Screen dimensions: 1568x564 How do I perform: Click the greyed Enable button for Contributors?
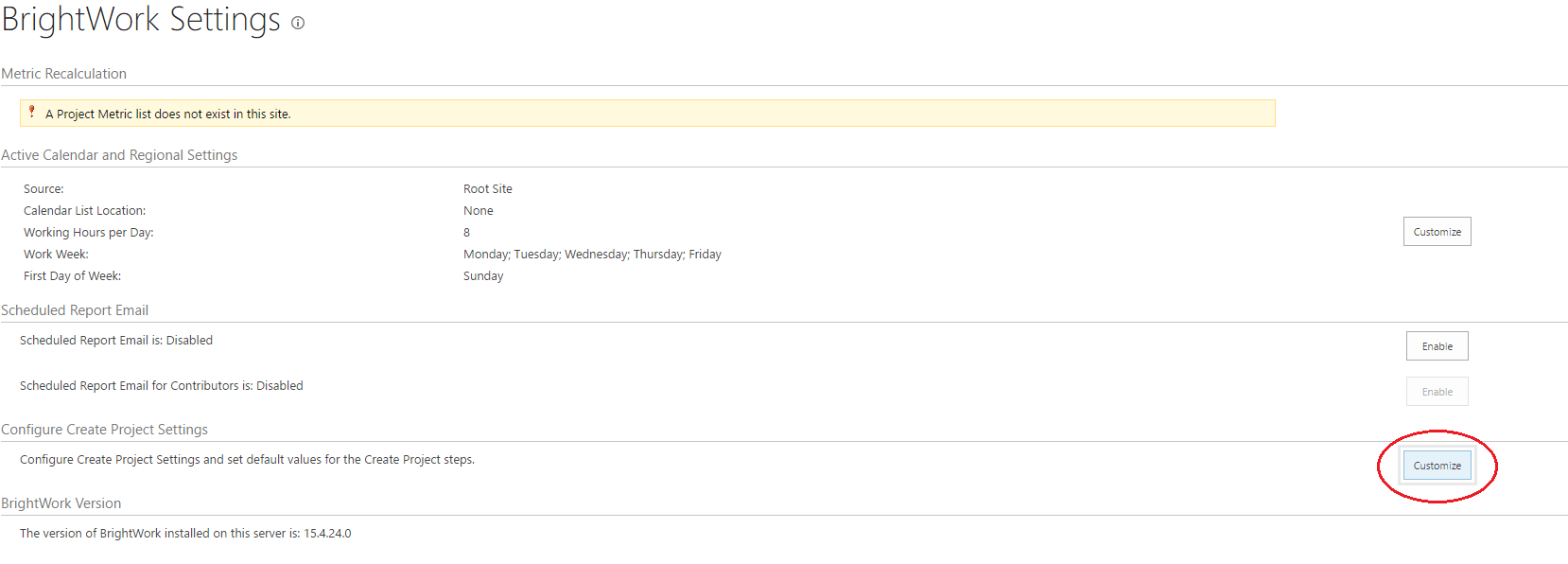click(x=1437, y=392)
